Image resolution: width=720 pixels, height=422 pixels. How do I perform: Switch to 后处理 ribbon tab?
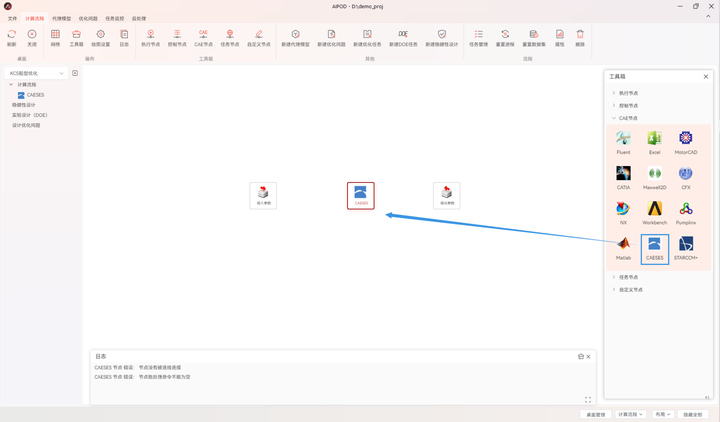[139, 18]
